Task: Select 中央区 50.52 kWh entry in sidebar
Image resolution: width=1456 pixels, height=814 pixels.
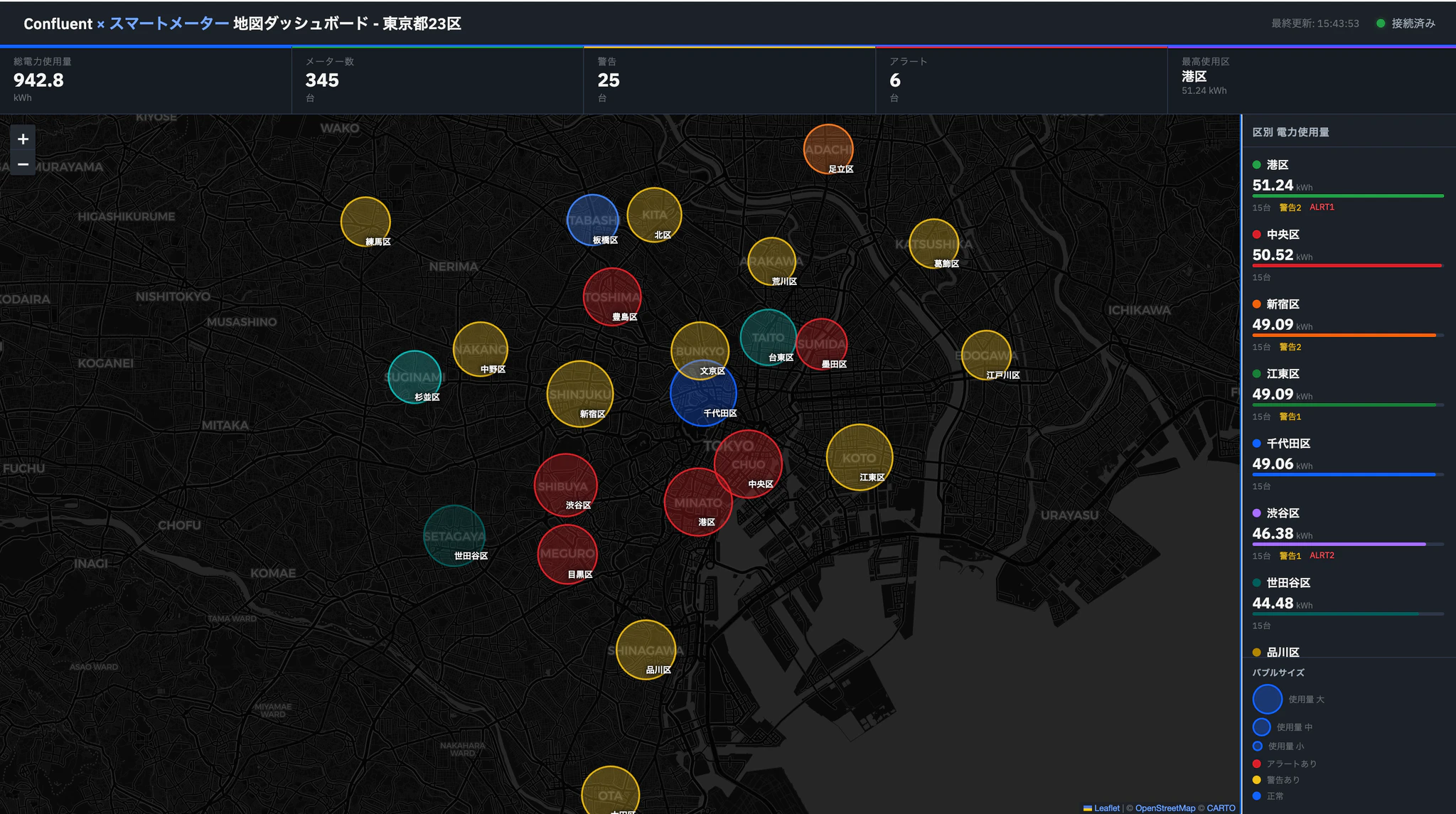Action: [x=1348, y=255]
